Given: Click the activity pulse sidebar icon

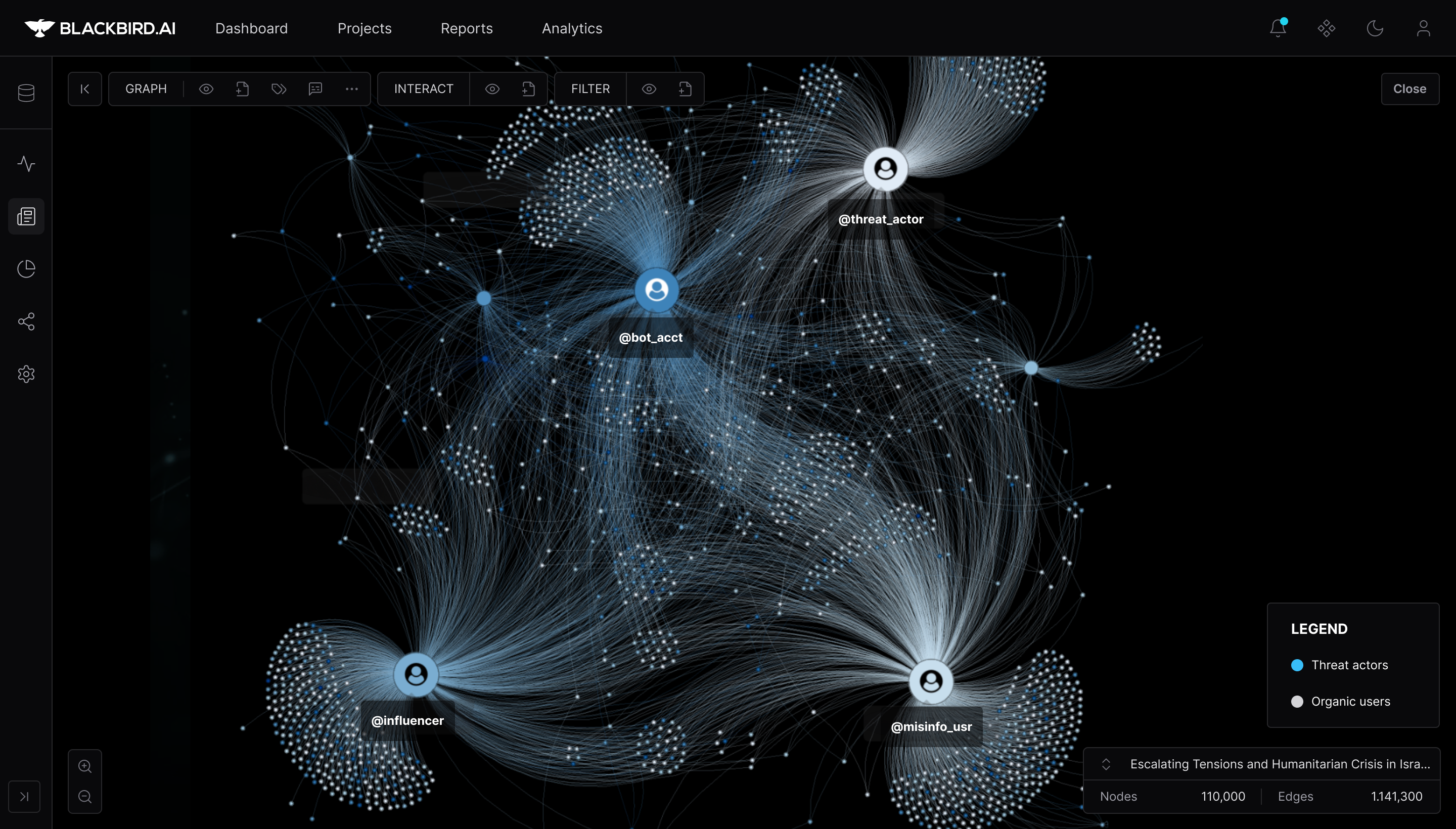Looking at the screenshot, I should tap(26, 164).
